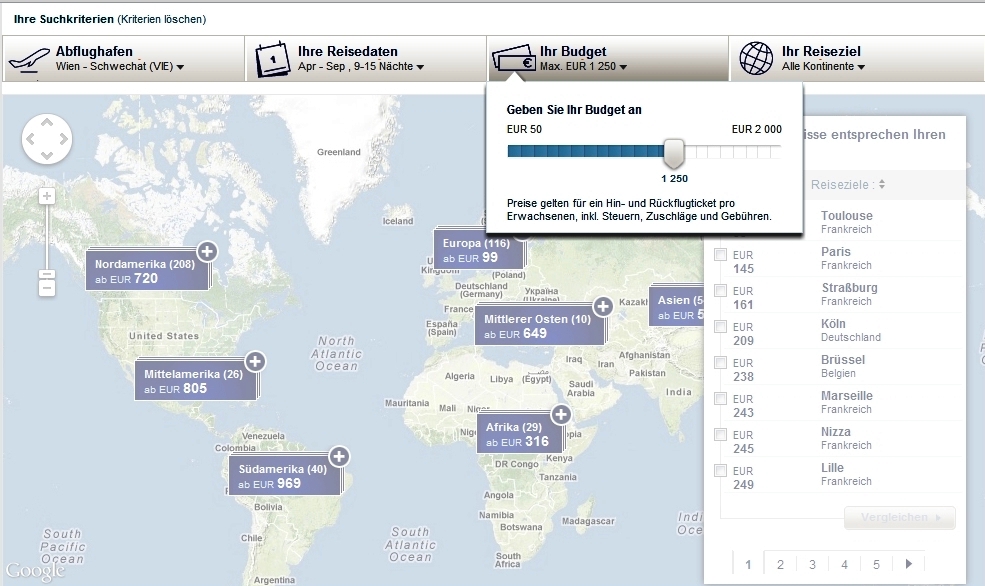
Task: Pan the map up arrow
Action: click(47, 122)
